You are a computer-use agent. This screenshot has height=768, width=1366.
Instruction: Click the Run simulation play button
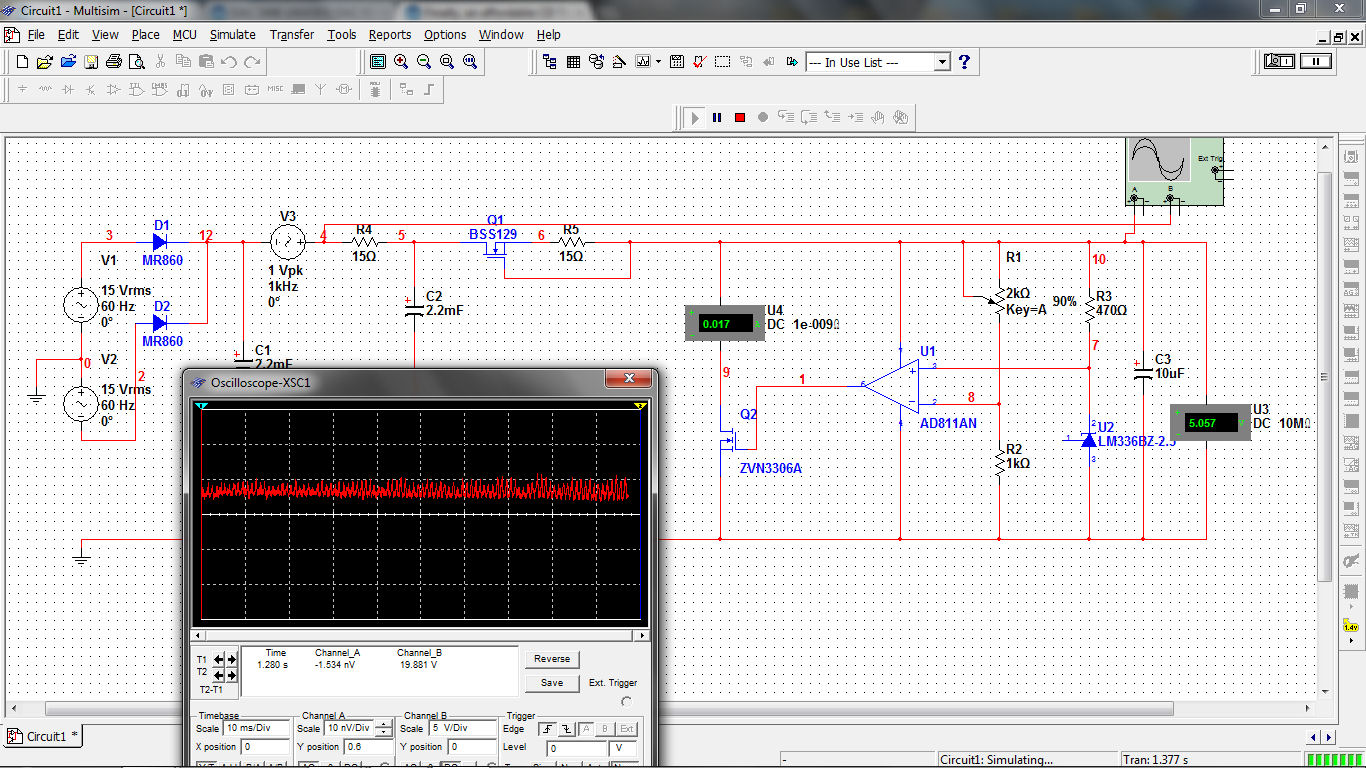pyautogui.click(x=695, y=117)
